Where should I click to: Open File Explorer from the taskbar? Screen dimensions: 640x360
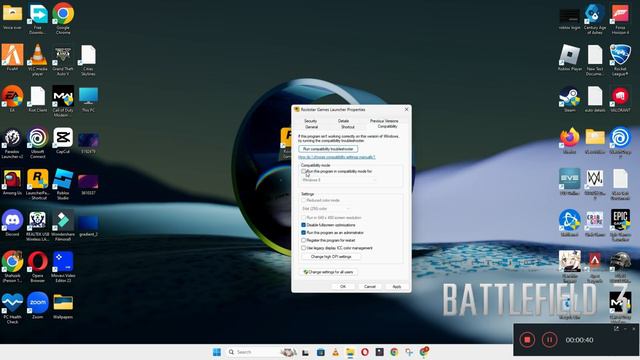coord(350,352)
